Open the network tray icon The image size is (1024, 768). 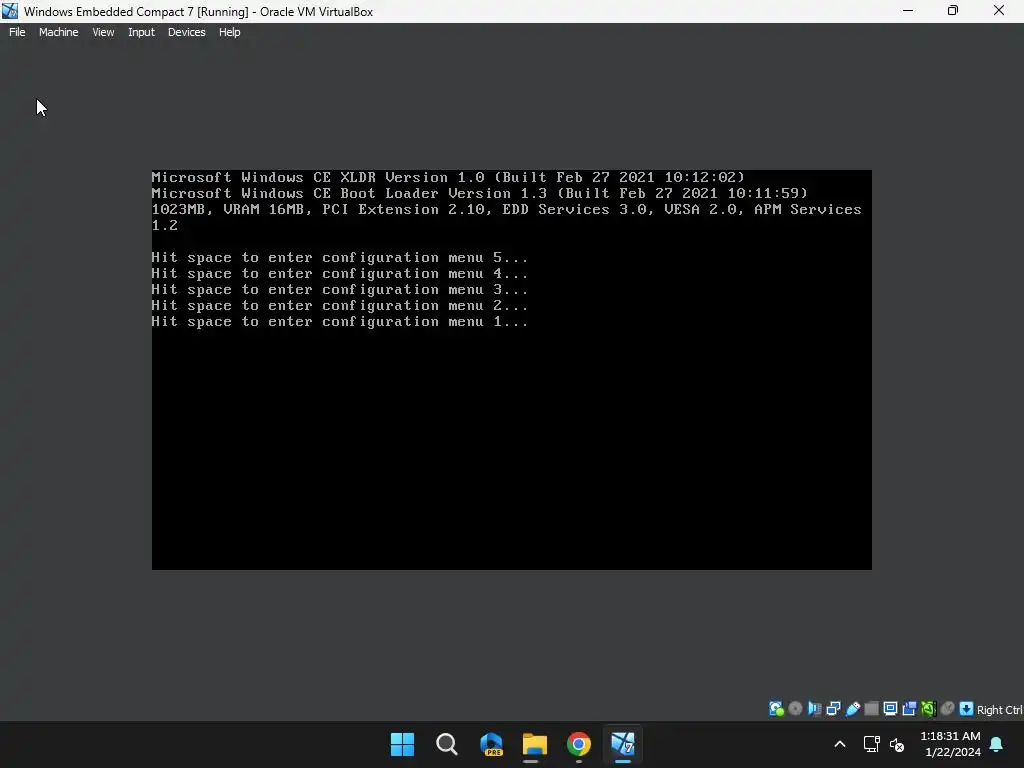tap(871, 744)
